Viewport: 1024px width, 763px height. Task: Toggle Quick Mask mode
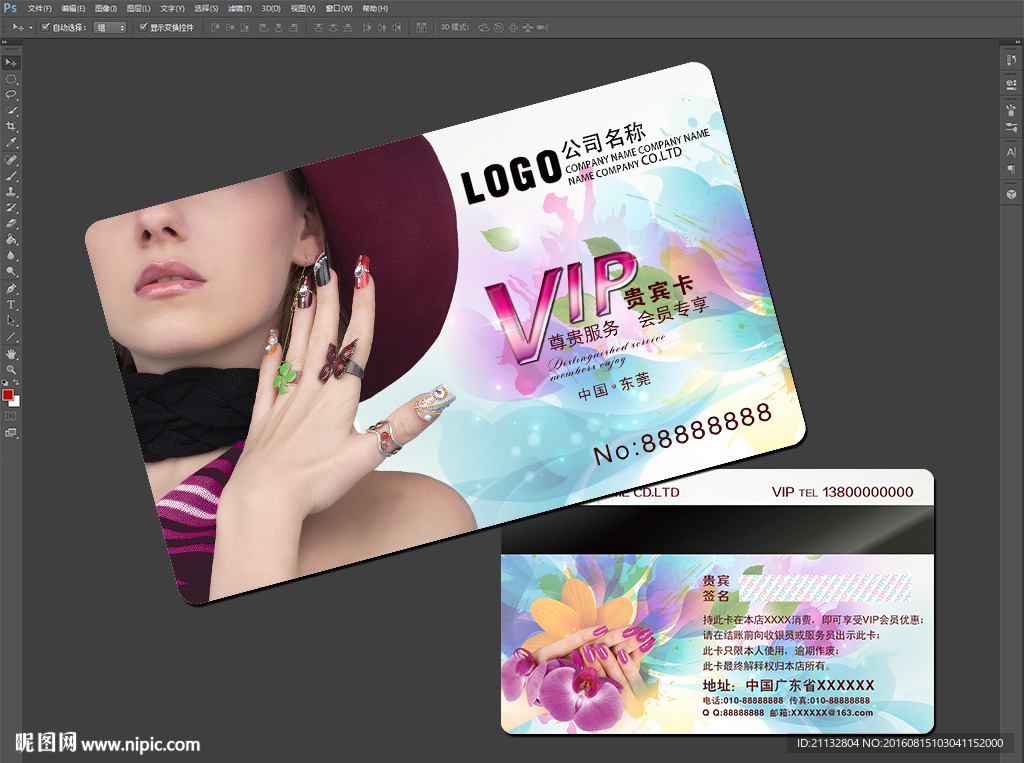click(11, 416)
